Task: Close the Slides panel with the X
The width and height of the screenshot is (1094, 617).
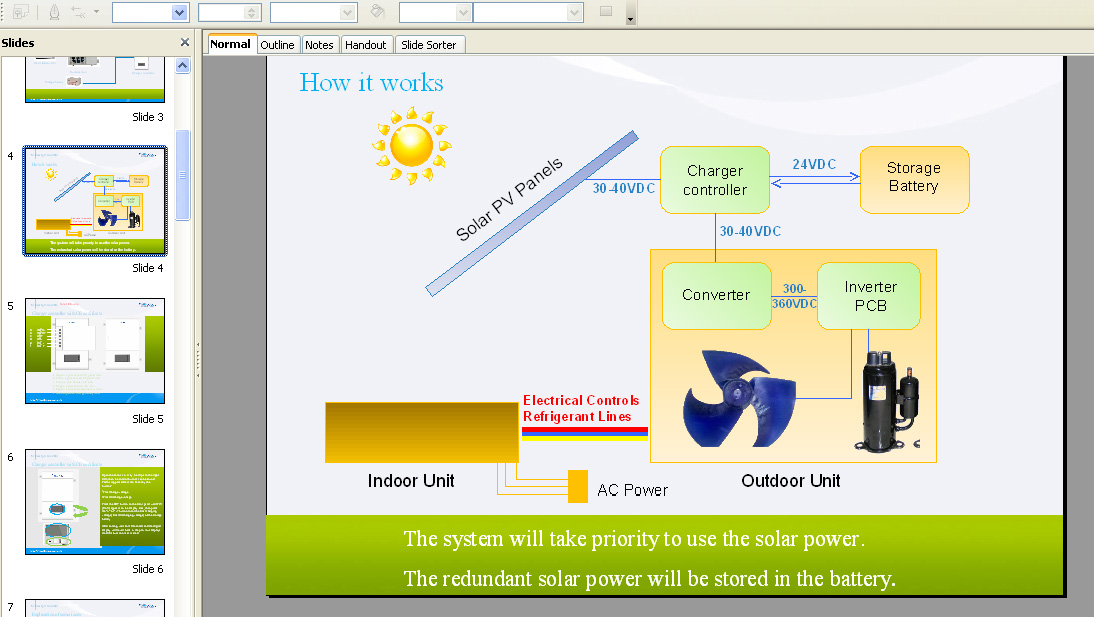Action: pyautogui.click(x=184, y=43)
